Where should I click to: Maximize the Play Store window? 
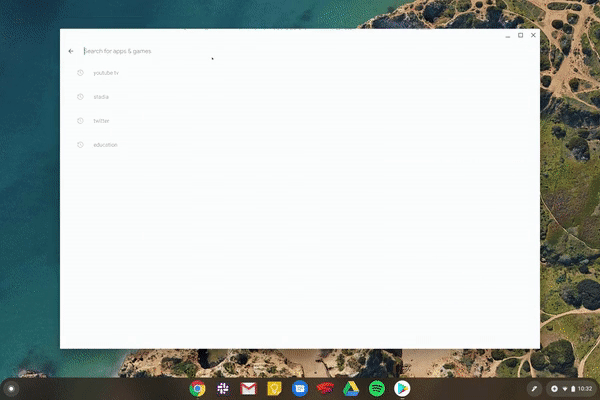point(521,35)
